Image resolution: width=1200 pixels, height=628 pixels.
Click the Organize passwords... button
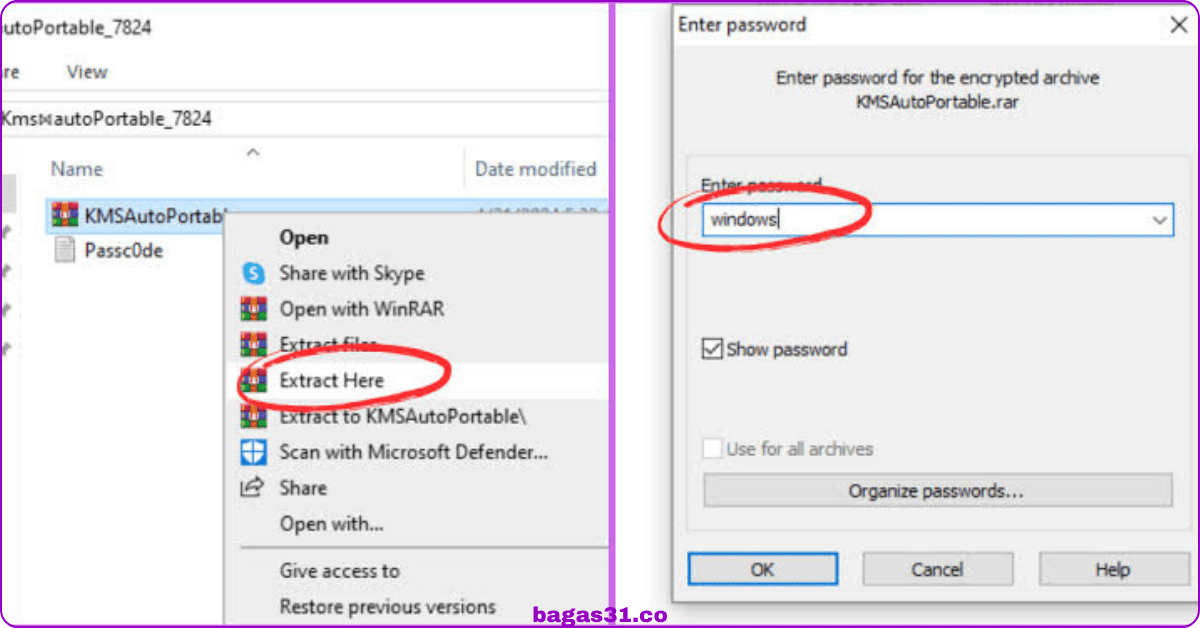[x=937, y=491]
